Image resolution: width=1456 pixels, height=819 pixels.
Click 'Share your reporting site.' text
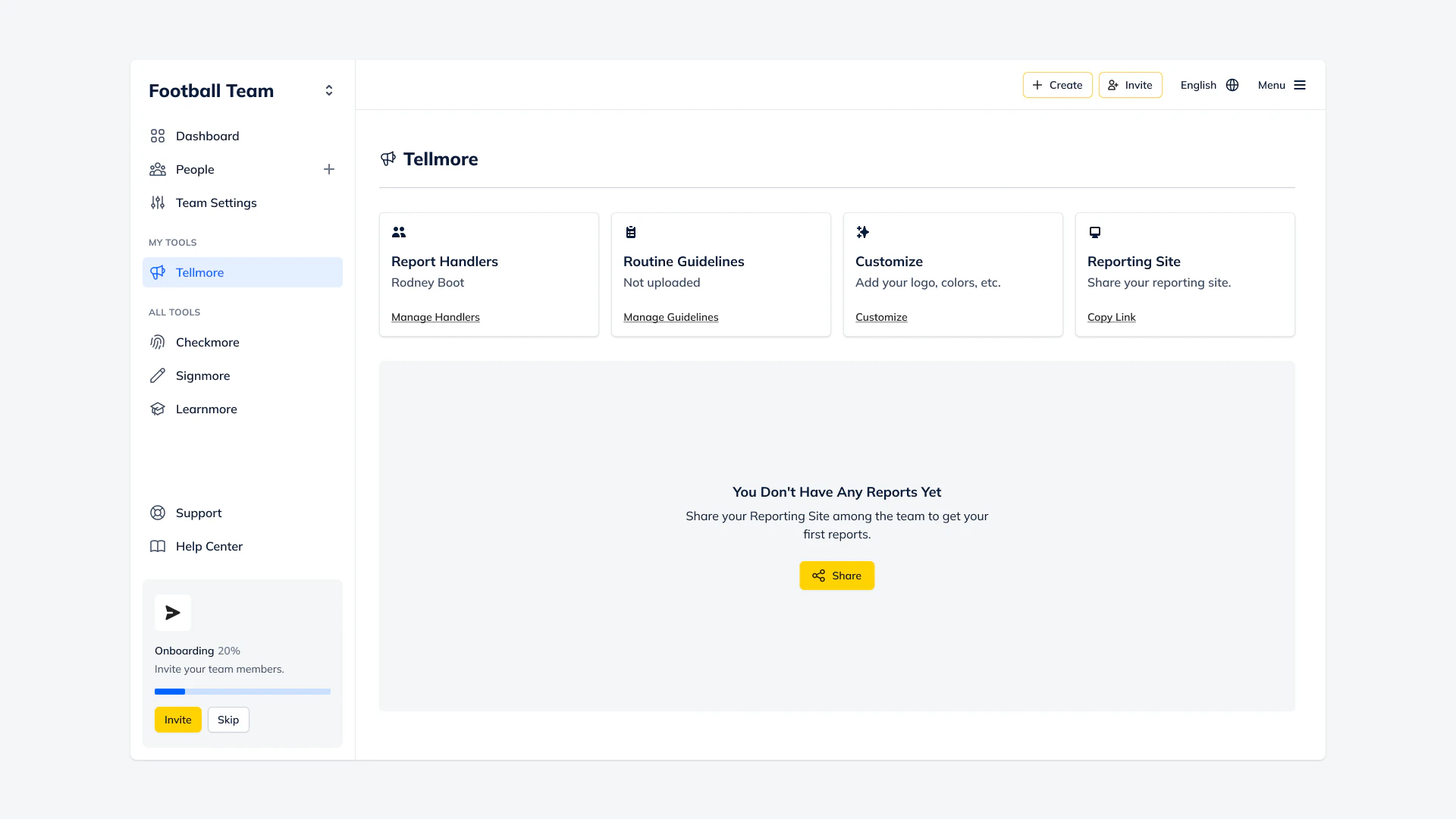[x=1159, y=282]
